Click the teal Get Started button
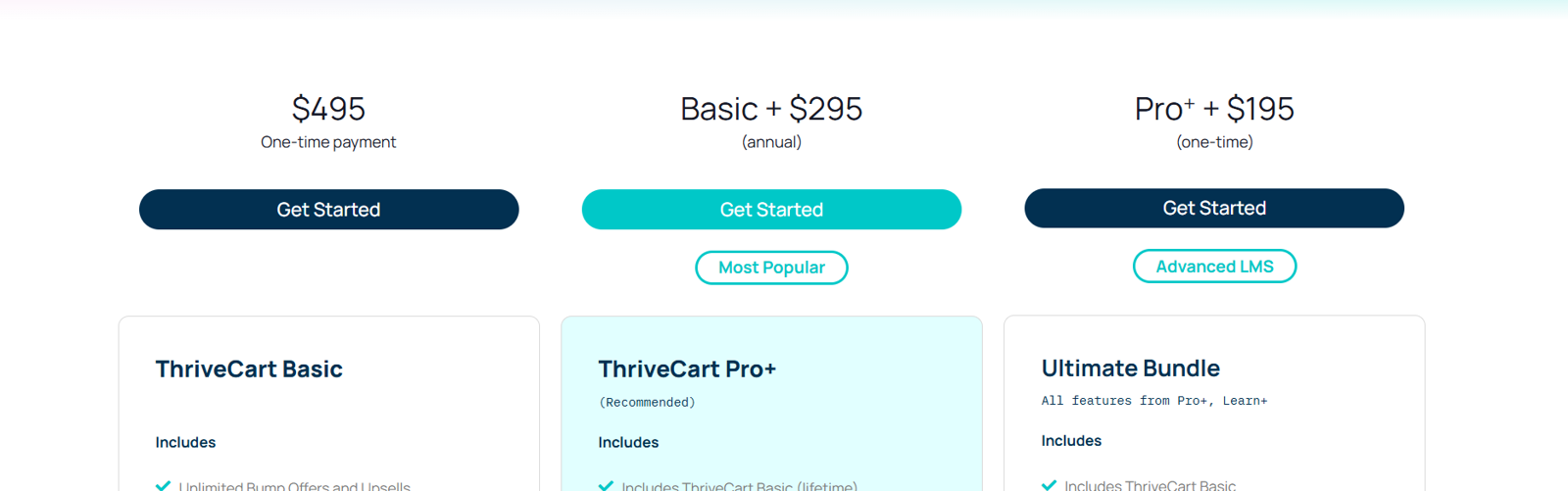1568x491 pixels. point(771,210)
